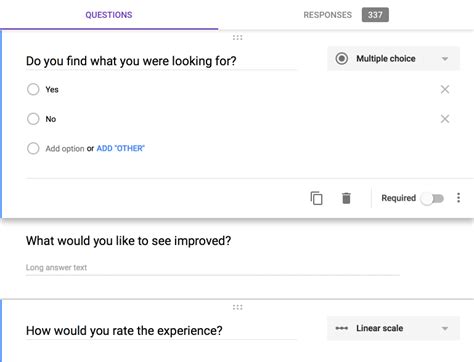Screen dimensions: 474x362
Task: Expand the Linear scale dropdown arrow
Action: 445,329
